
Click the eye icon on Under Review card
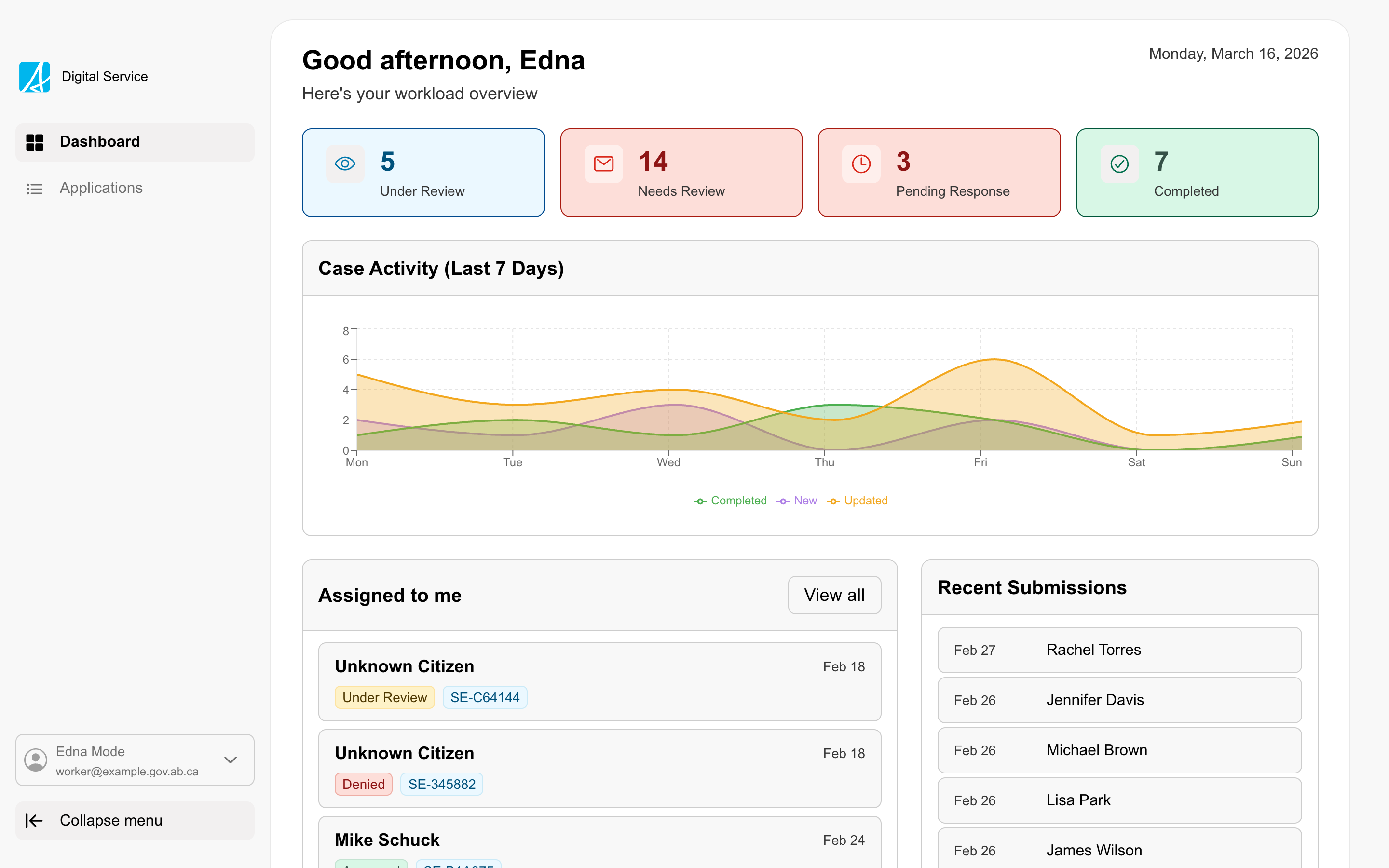click(x=345, y=163)
